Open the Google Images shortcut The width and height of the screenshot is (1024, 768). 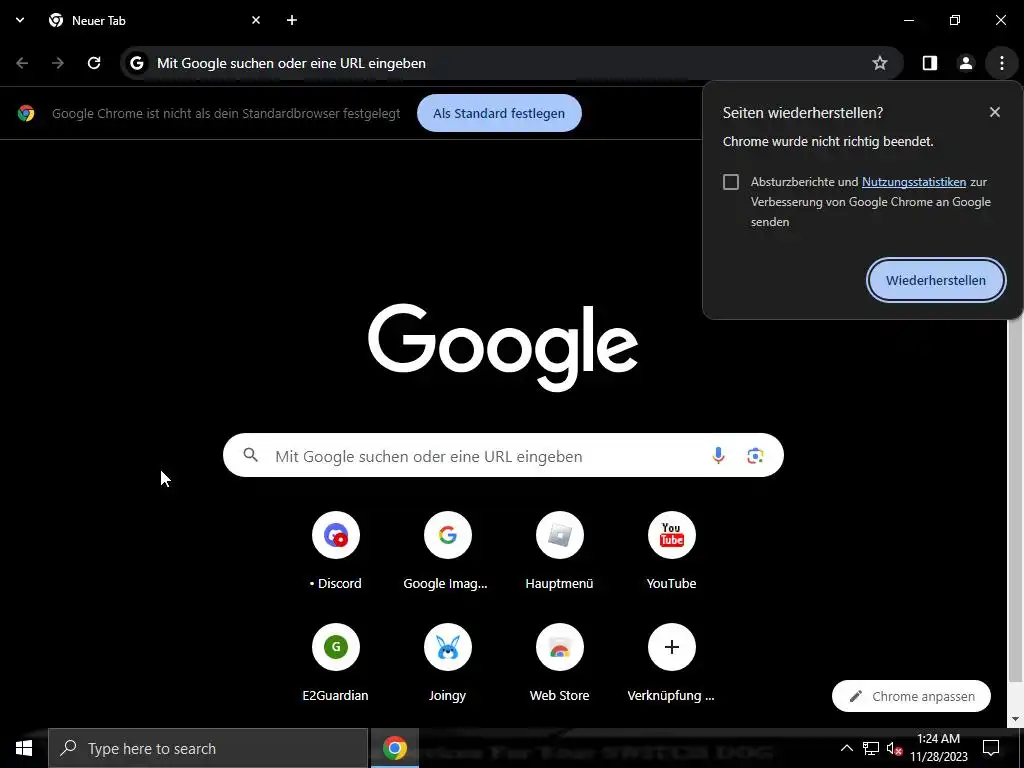point(447,551)
